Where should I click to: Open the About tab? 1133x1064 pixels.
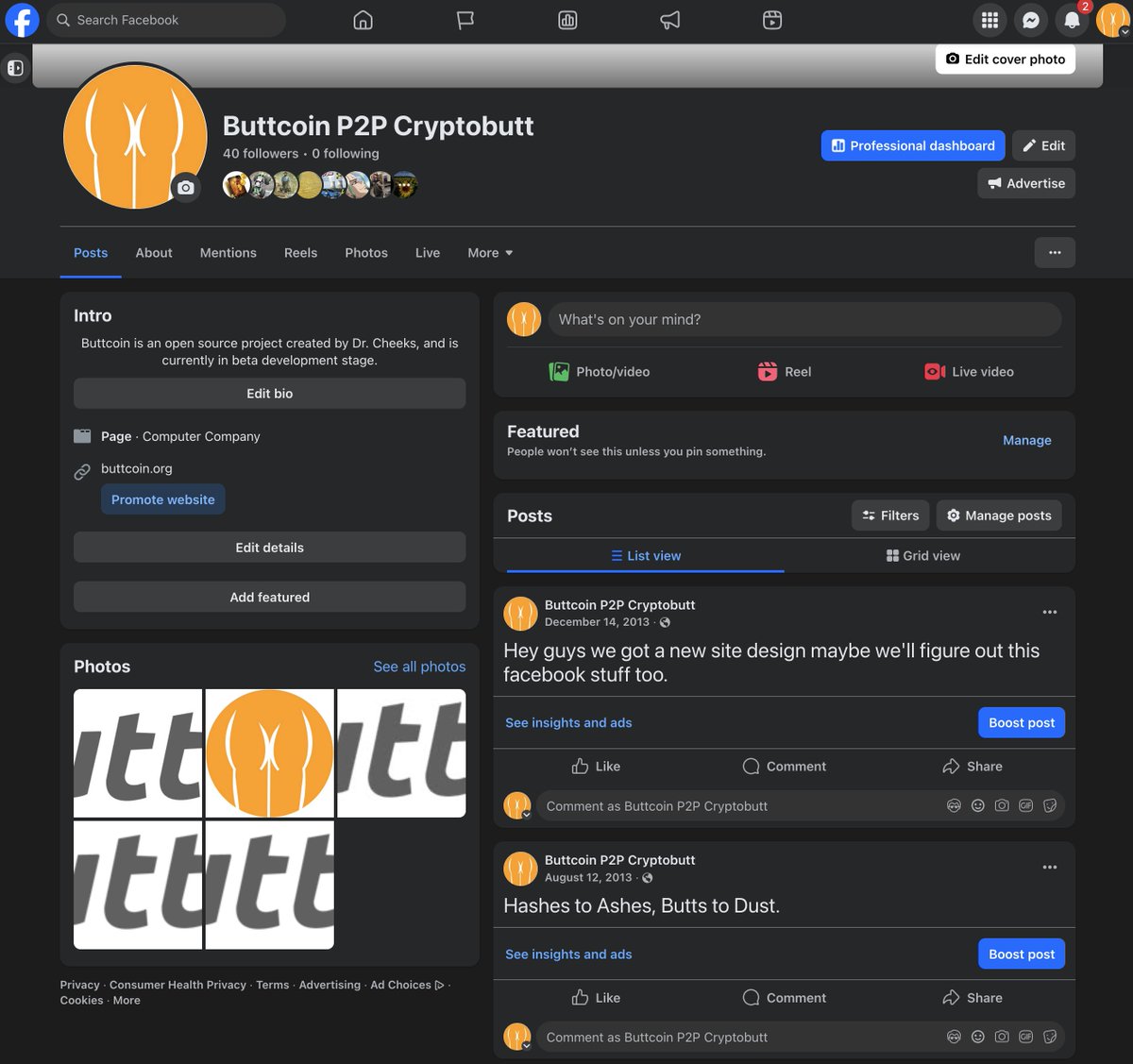coord(154,252)
